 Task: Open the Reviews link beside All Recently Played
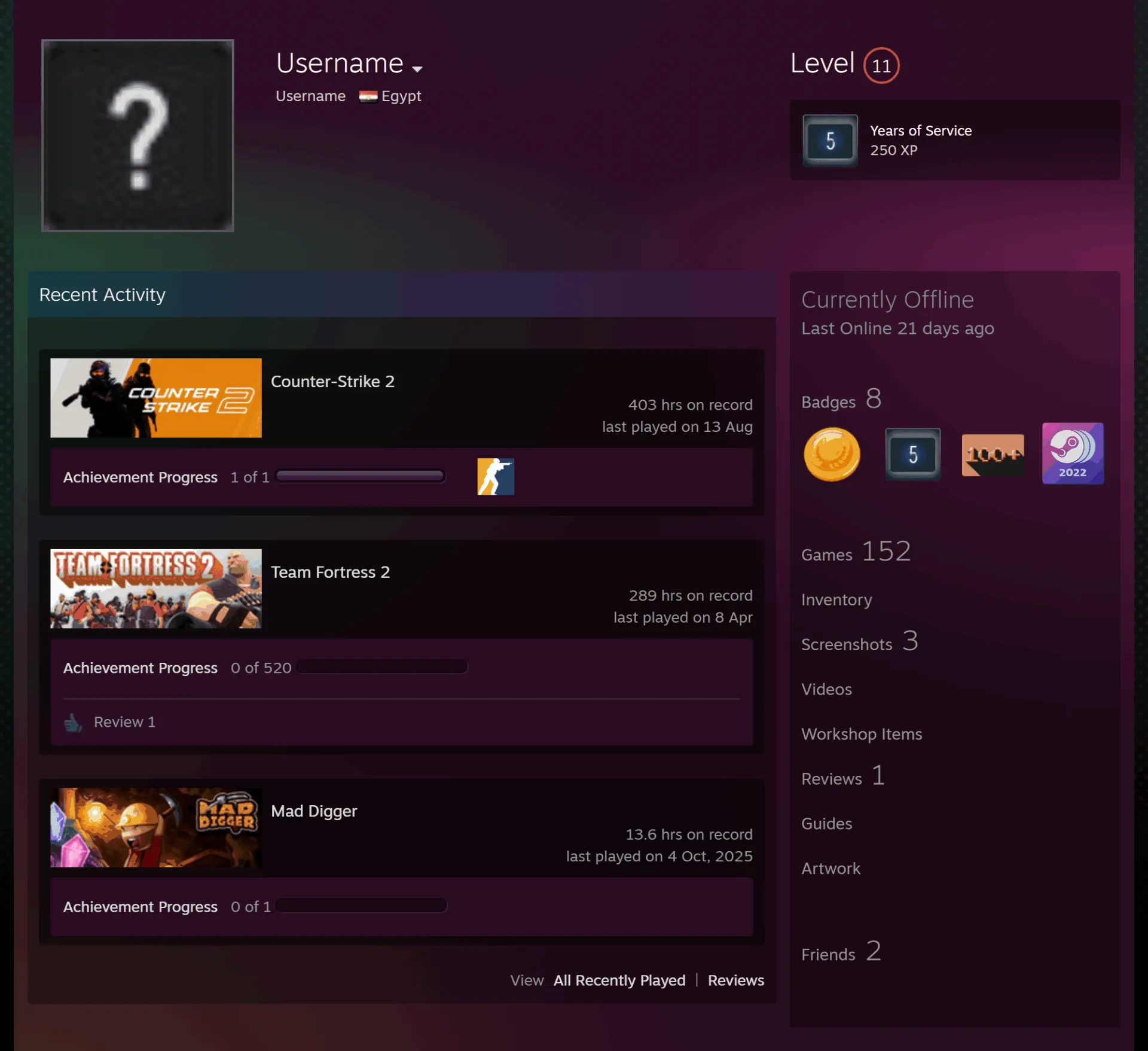pos(736,980)
